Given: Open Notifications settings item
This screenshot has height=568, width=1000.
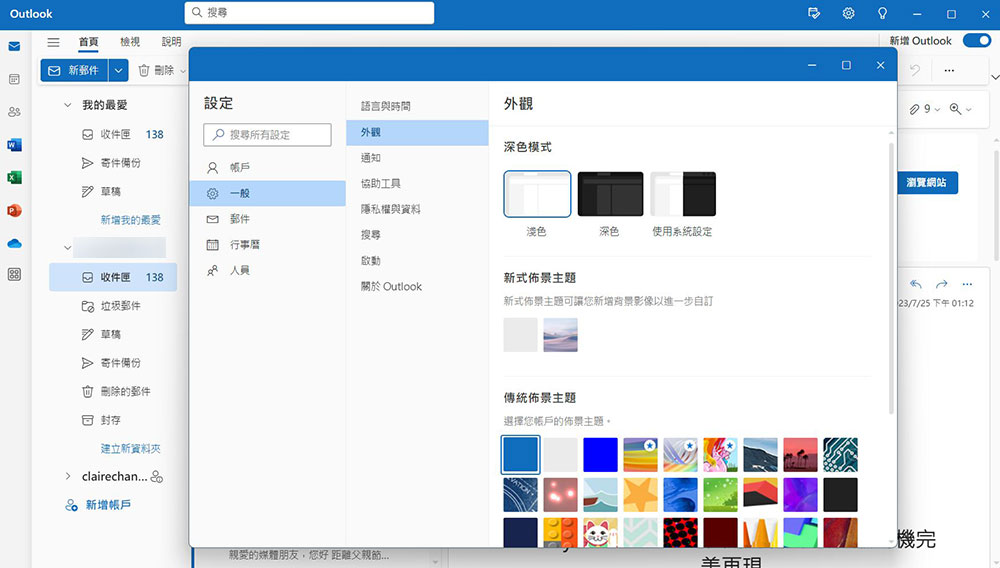Looking at the screenshot, I should [418, 158].
